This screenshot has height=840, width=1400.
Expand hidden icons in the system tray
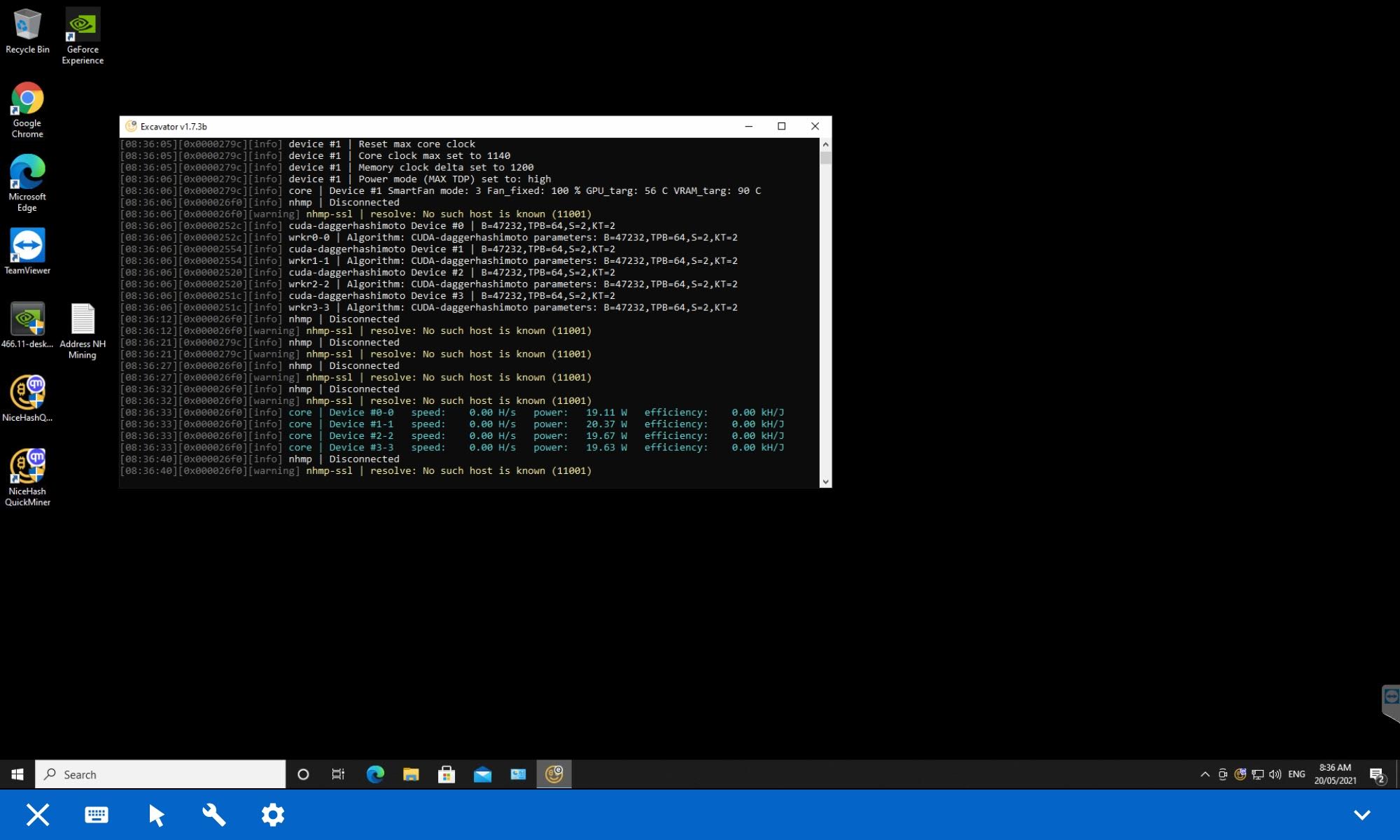[x=1204, y=774]
